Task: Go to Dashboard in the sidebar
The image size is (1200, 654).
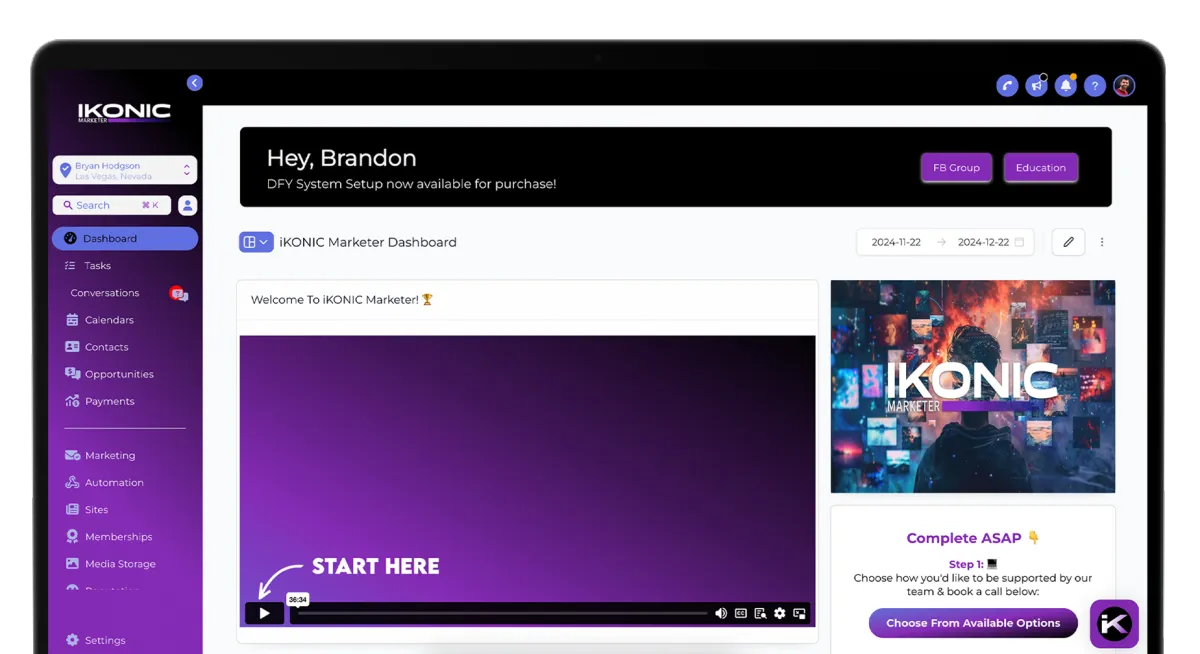Action: coord(125,238)
